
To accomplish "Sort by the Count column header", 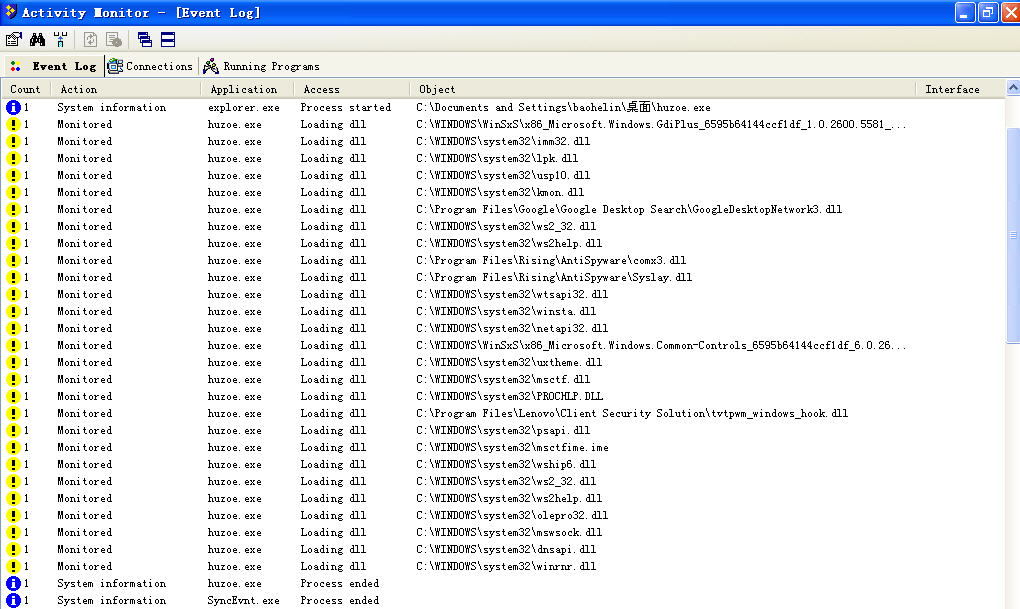I will point(25,89).
